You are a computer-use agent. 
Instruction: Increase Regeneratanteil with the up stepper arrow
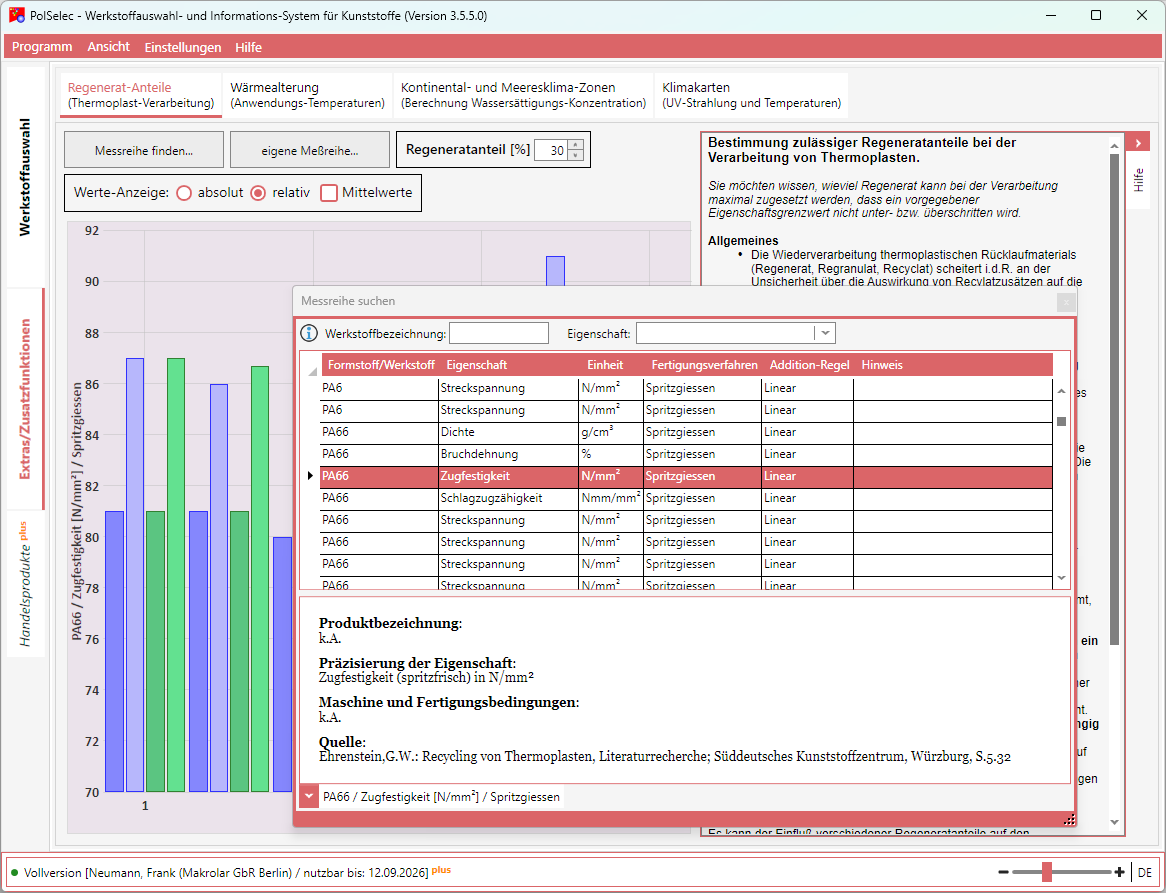(575, 146)
